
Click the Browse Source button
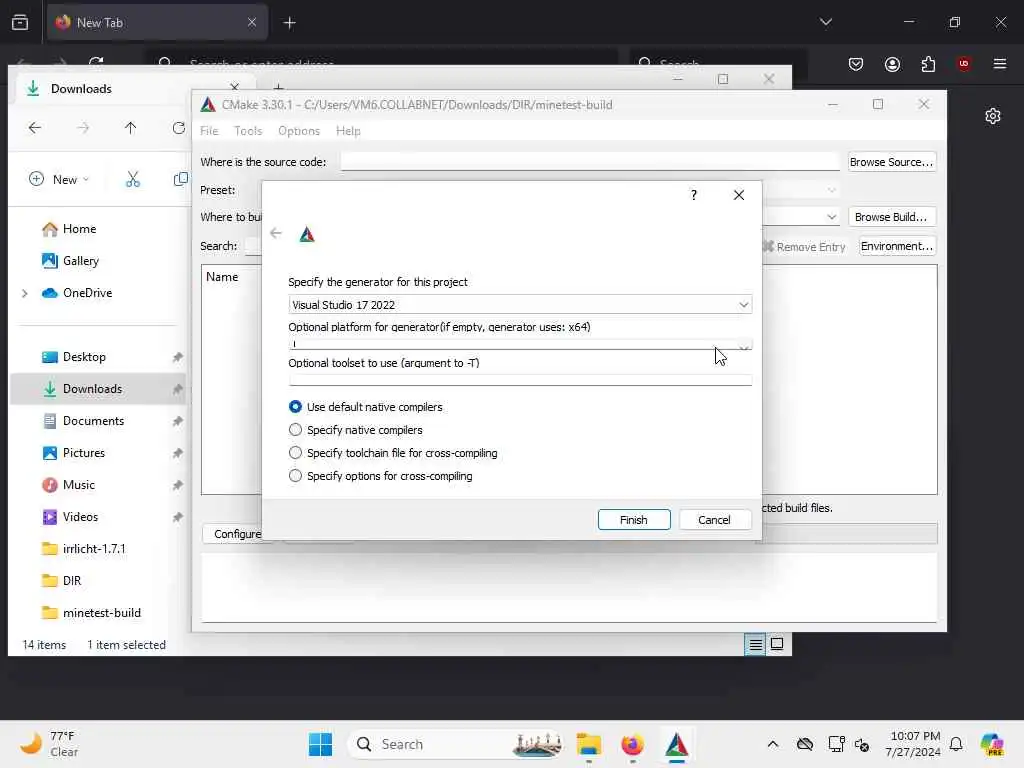[x=891, y=162]
